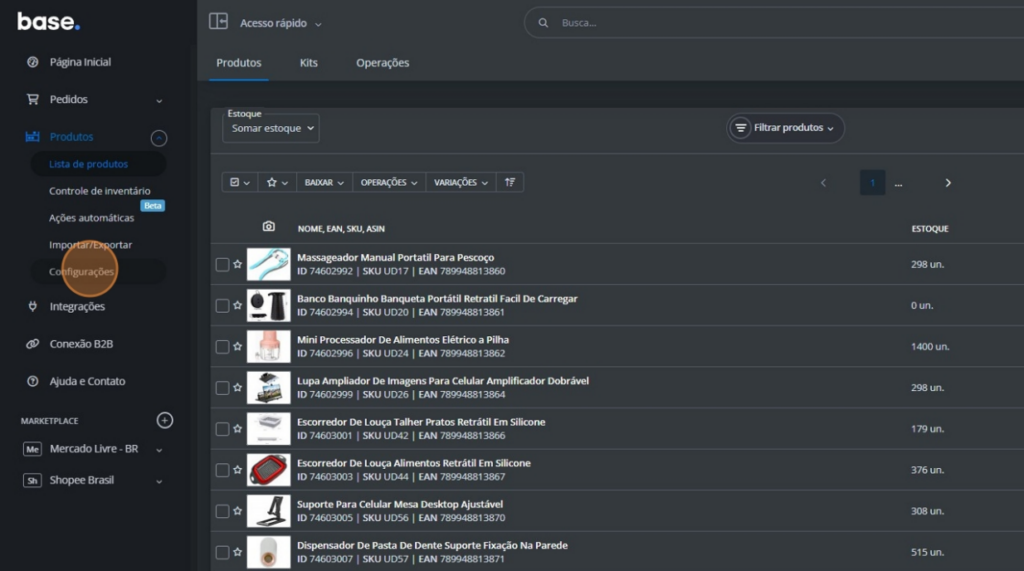This screenshot has width=1024, height=571.
Task: Click the Banco Banquinho product thumbnail
Action: [x=268, y=305]
